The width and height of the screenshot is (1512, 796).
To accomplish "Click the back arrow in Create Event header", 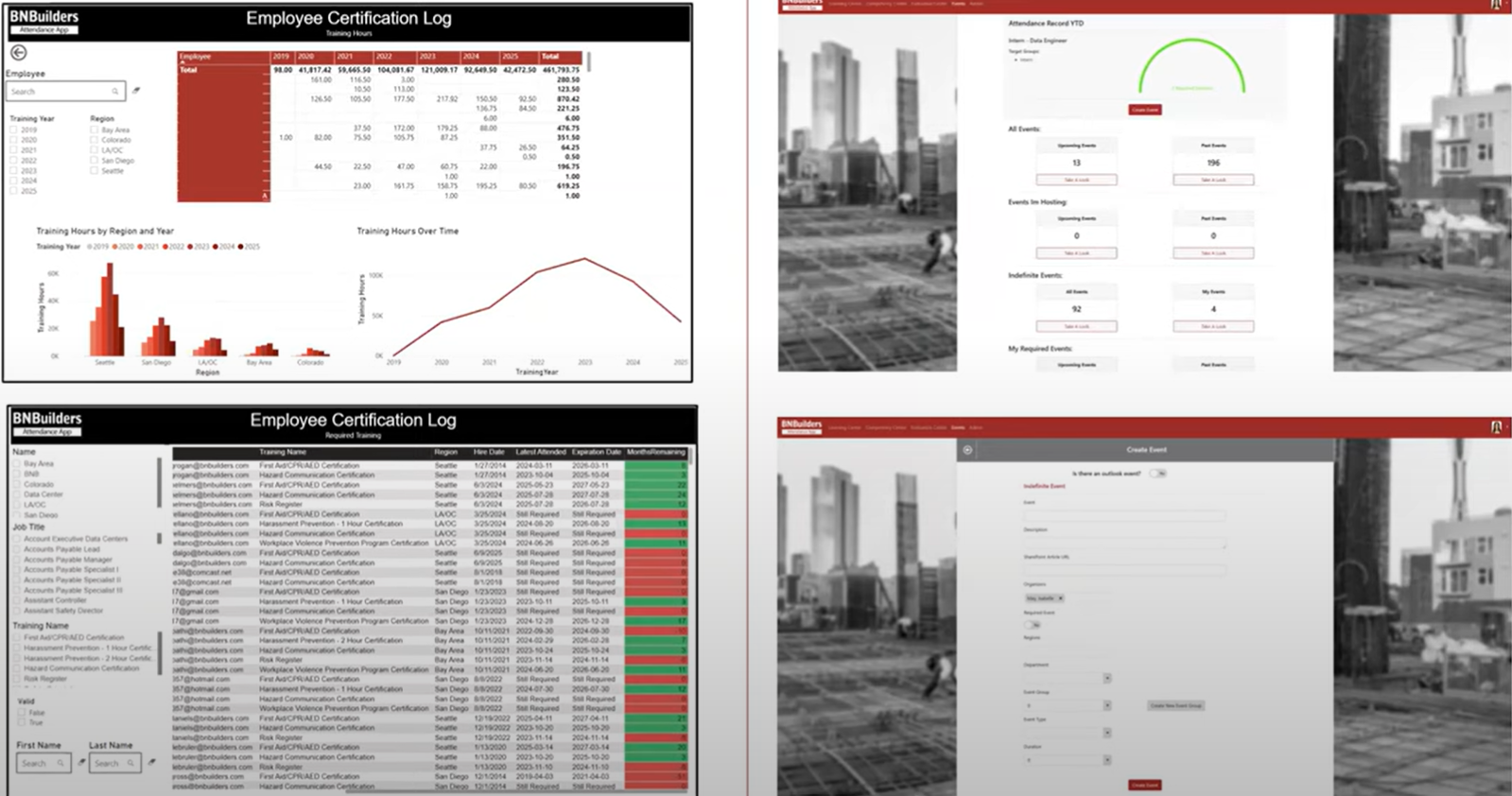I will pyautogui.click(x=967, y=450).
